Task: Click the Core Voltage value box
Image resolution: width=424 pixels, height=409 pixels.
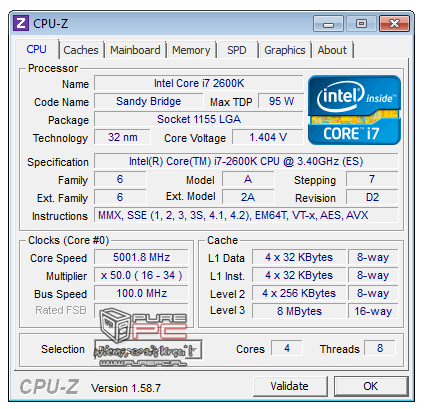Action: click(x=268, y=137)
